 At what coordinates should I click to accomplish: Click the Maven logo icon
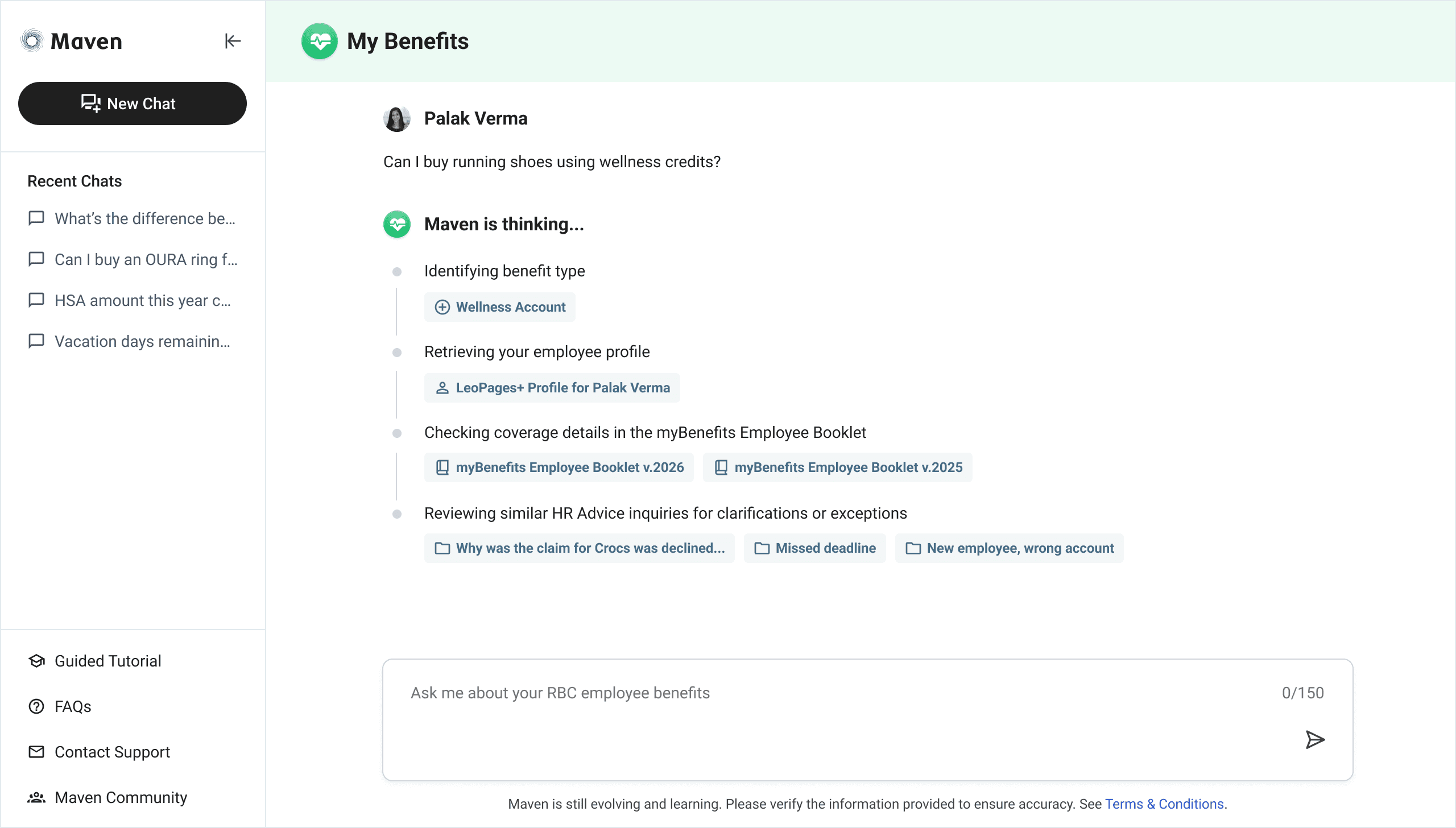point(32,41)
